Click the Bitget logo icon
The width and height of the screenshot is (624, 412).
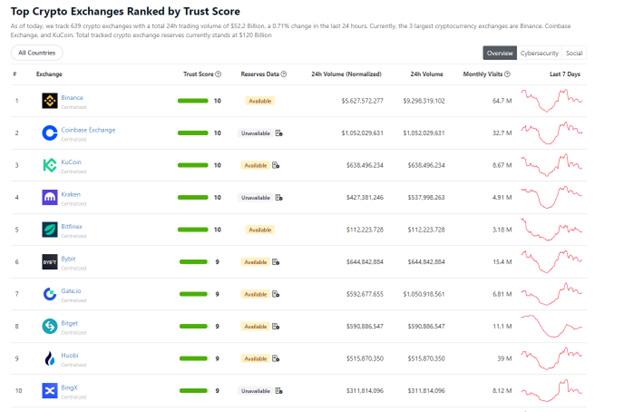point(50,326)
